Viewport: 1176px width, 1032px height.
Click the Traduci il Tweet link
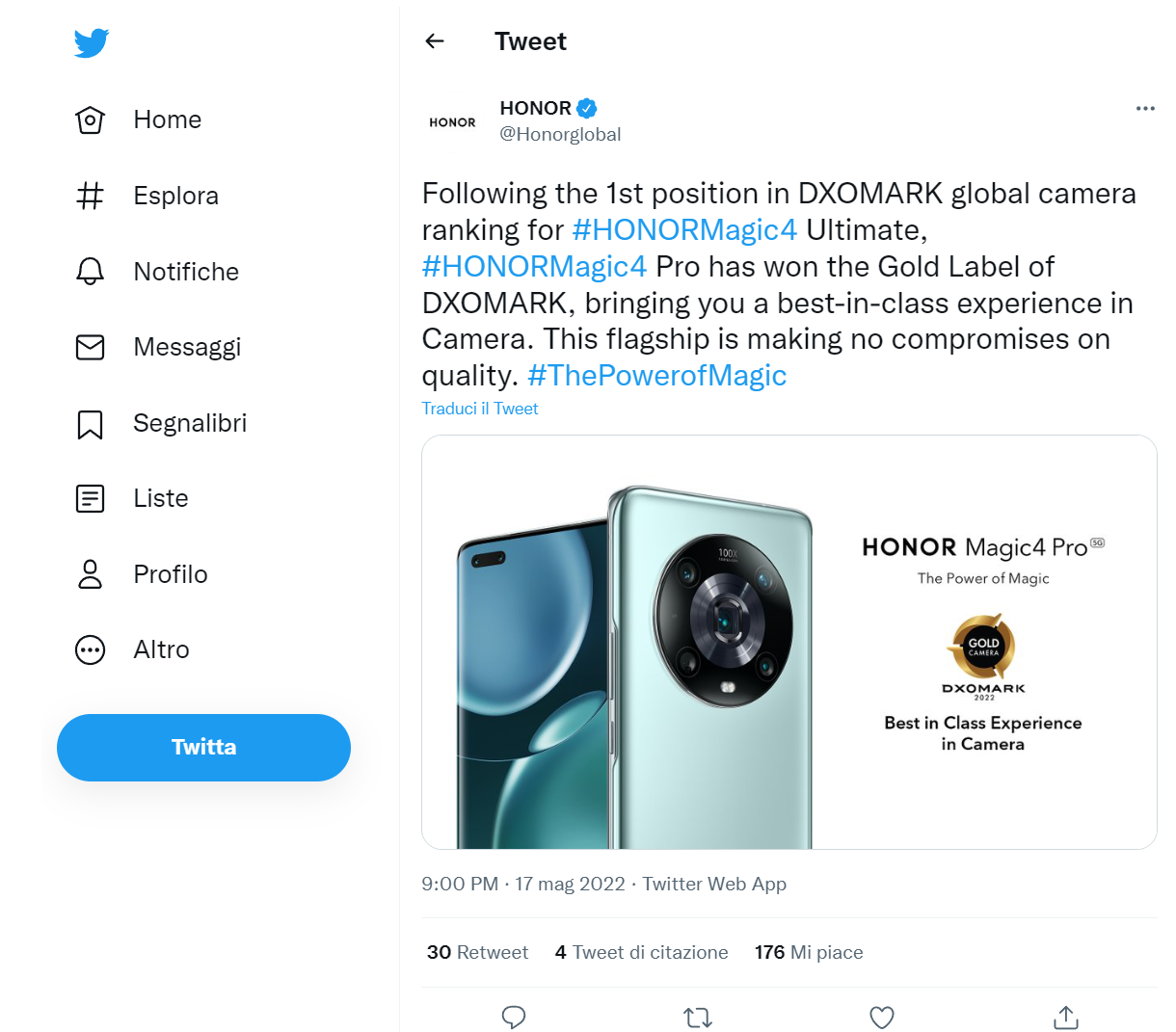point(480,409)
